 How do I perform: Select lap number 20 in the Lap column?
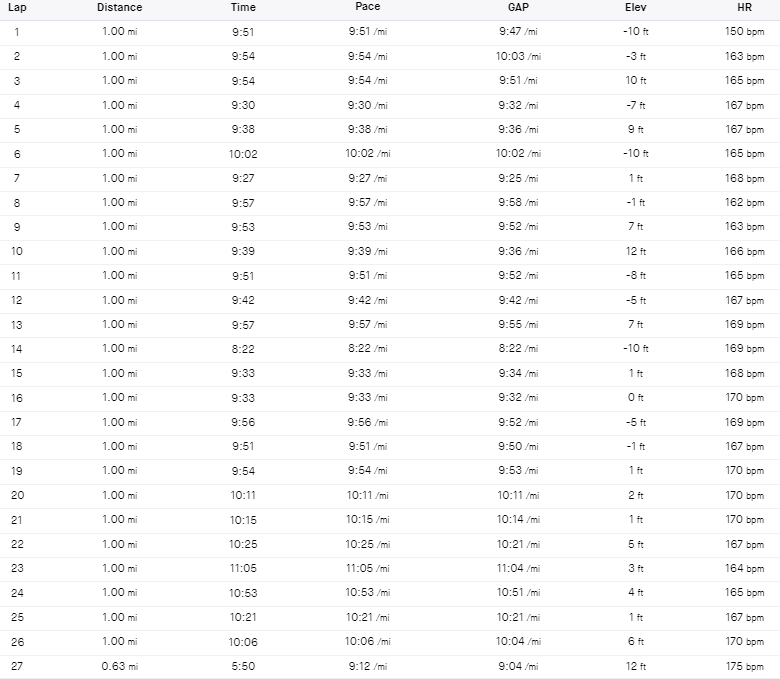point(17,495)
